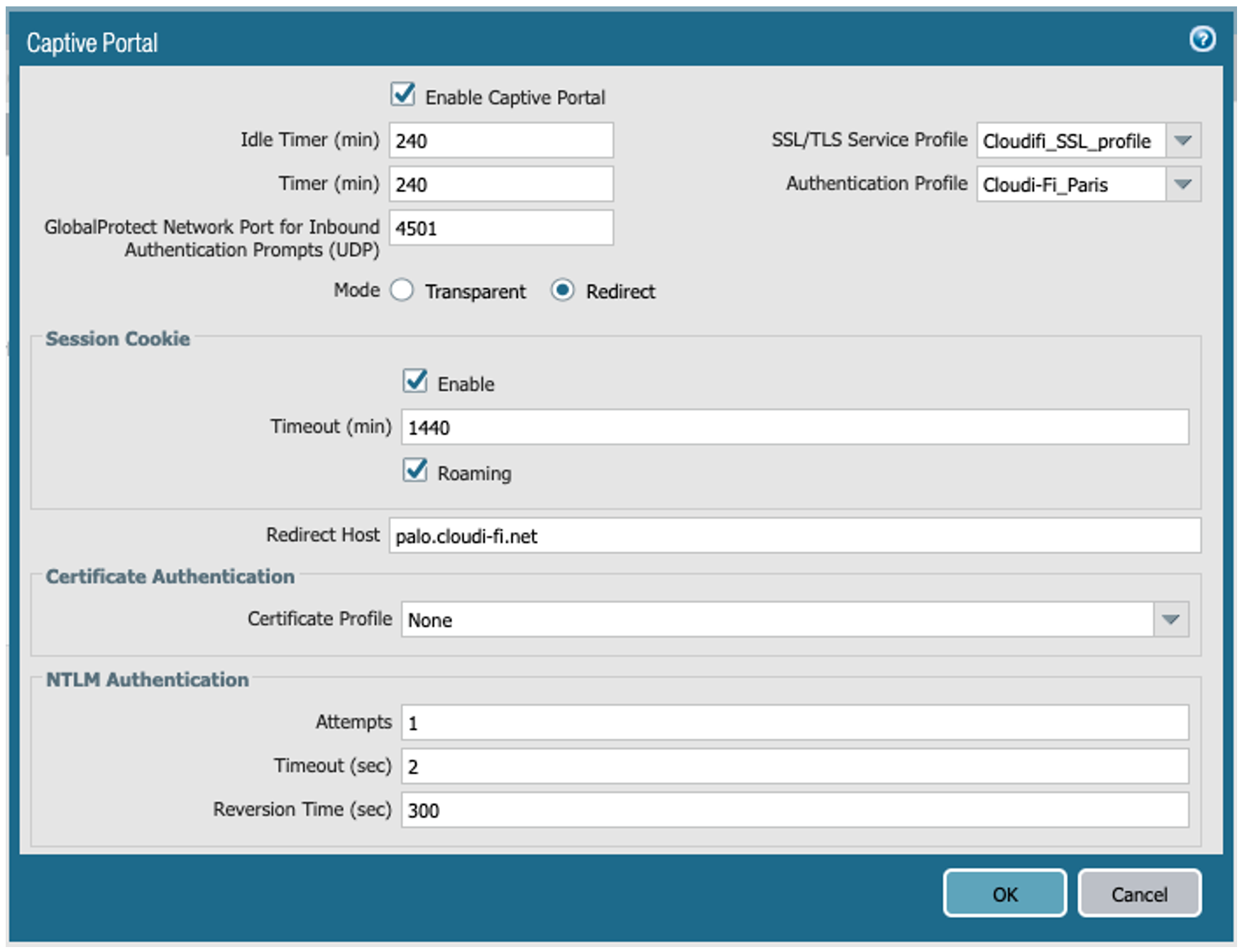Image resolution: width=1242 pixels, height=952 pixels.
Task: Select the GlobalProtect UDP port field
Action: click(x=500, y=228)
